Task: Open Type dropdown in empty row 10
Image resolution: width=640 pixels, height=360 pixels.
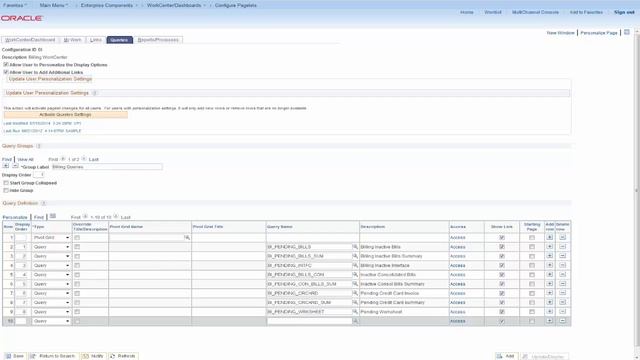Action: coord(51,321)
